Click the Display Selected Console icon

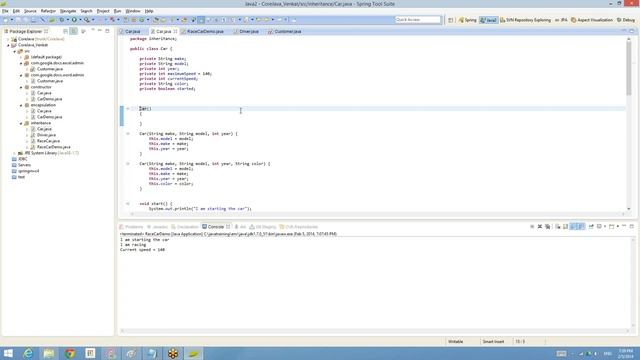[x=599, y=227]
